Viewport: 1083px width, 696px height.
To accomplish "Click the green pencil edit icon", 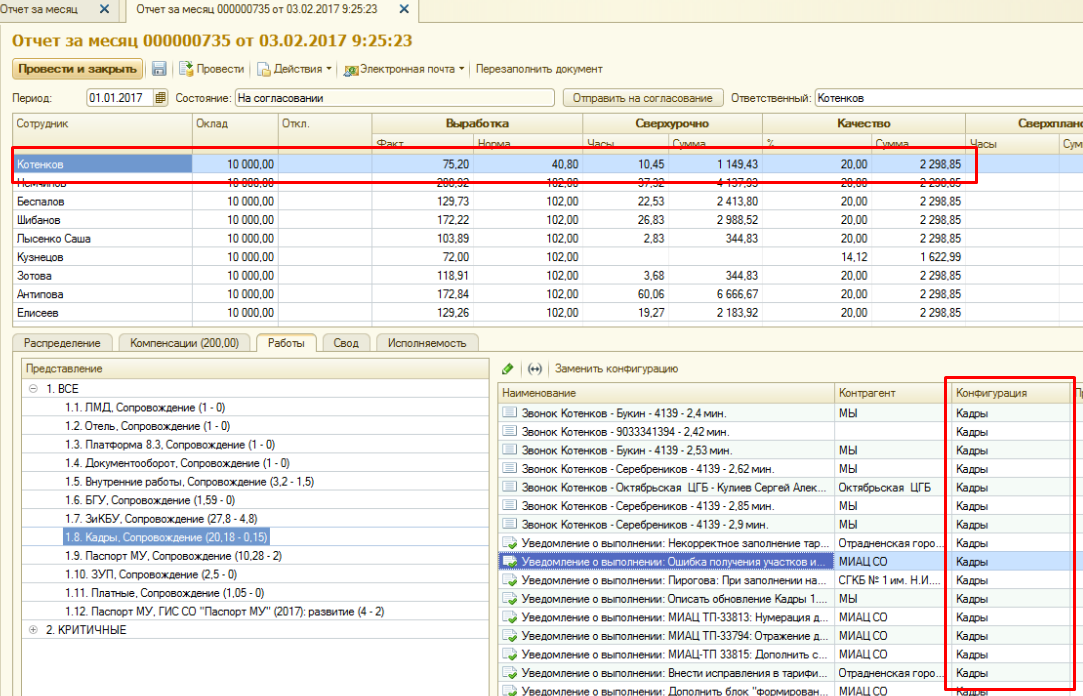I will (508, 369).
